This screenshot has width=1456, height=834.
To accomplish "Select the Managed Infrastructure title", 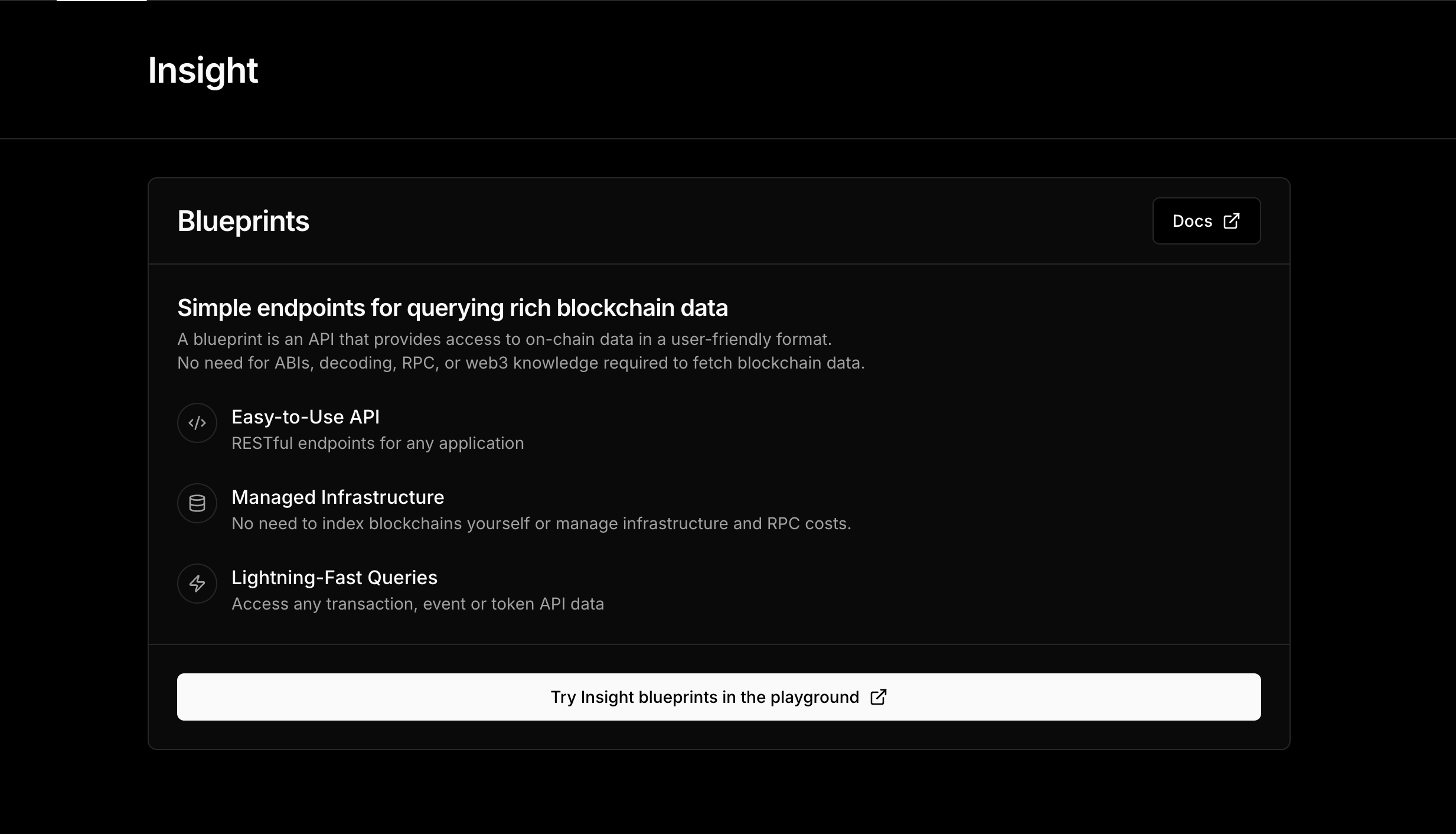I will (x=338, y=497).
